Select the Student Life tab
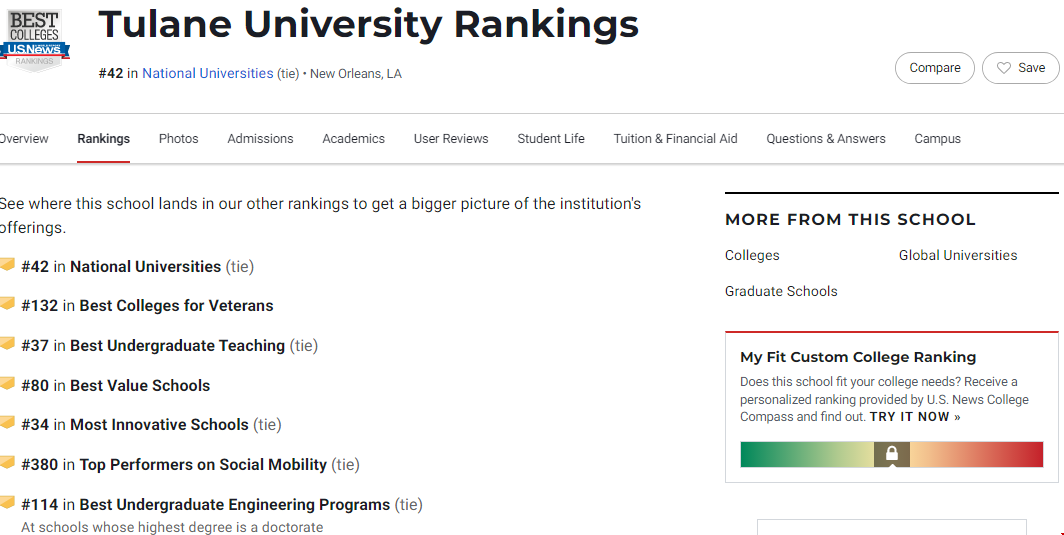This screenshot has width=1064, height=535. coord(551,139)
